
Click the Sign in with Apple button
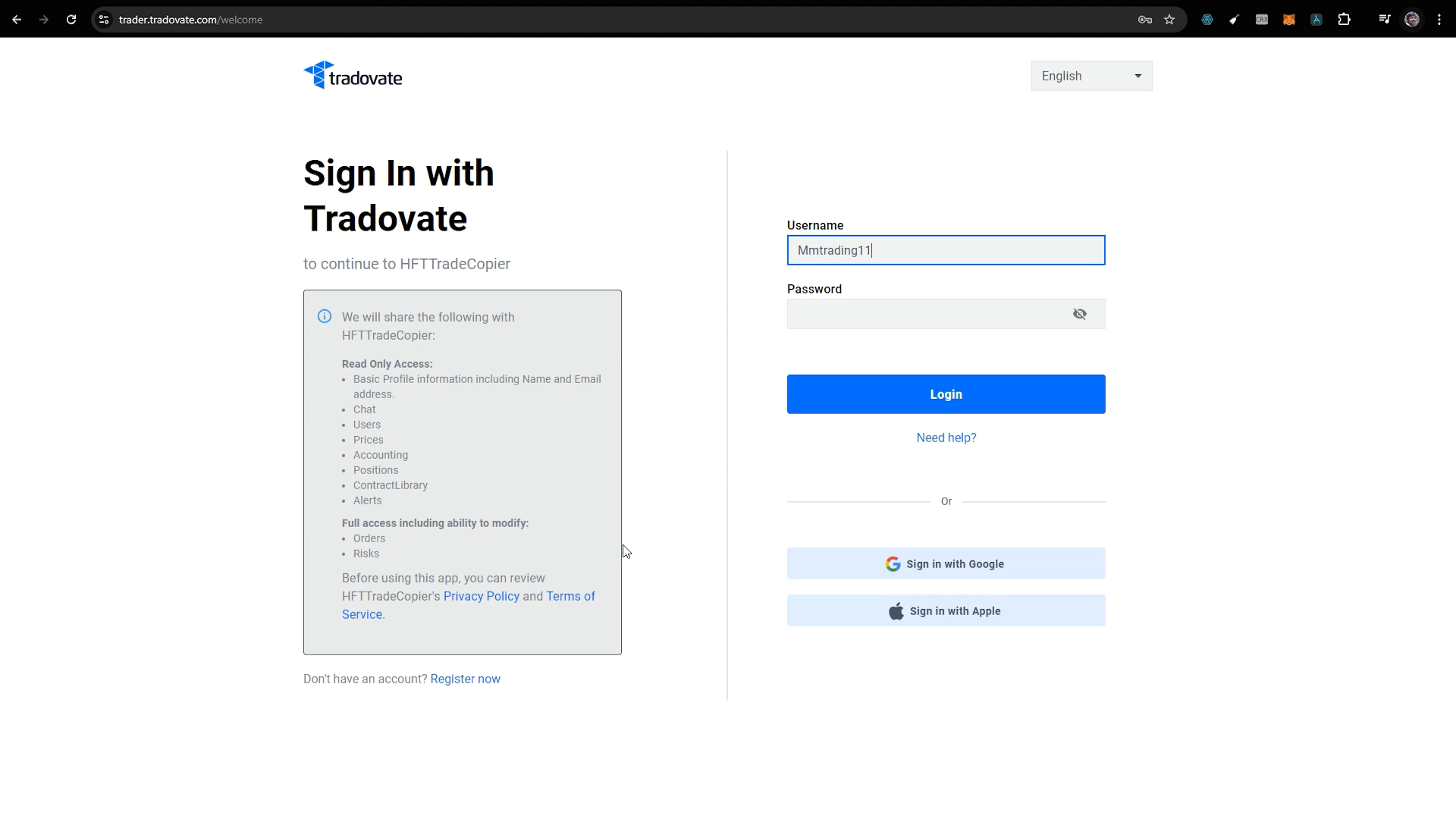[x=945, y=611]
